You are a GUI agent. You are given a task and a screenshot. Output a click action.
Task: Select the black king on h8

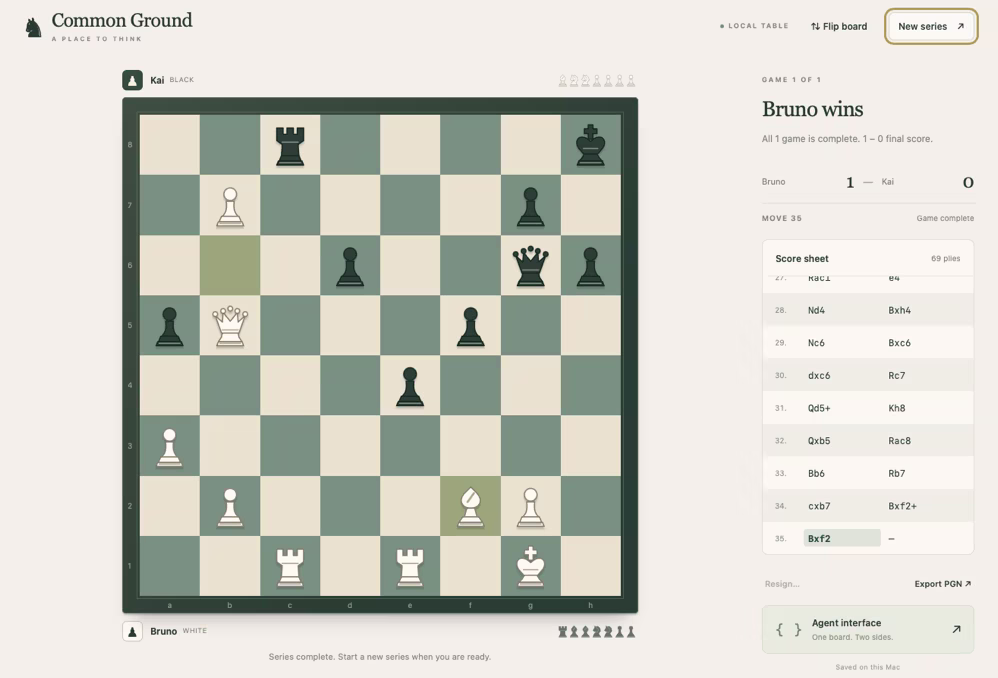(591, 146)
